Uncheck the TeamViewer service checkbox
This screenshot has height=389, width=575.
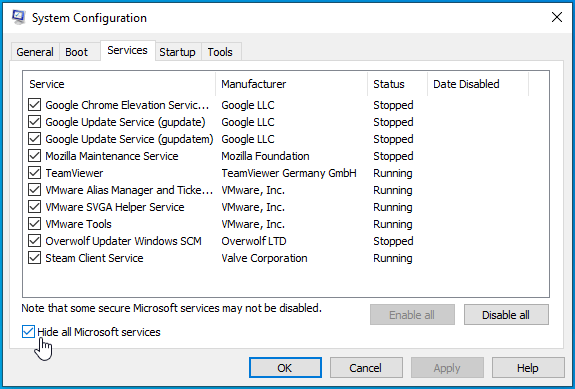[x=34, y=173]
